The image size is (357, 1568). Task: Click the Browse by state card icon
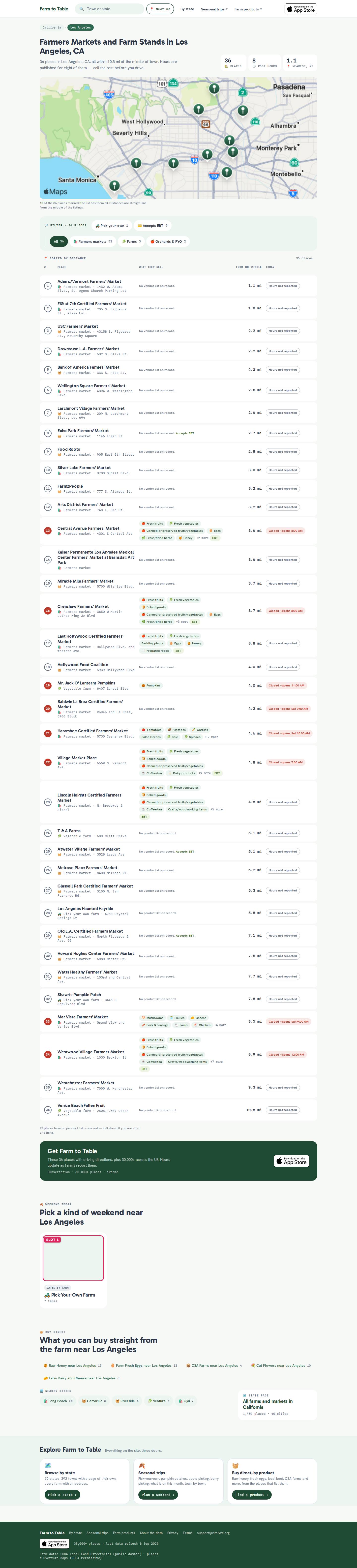coord(48,1465)
